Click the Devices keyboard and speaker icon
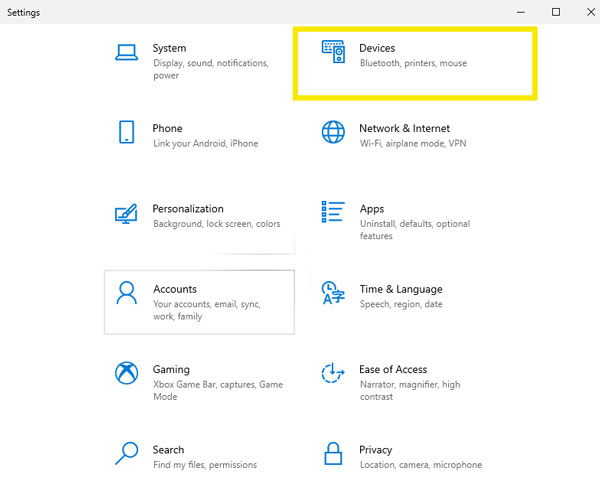Screen dimensions: 600x479 333,52
